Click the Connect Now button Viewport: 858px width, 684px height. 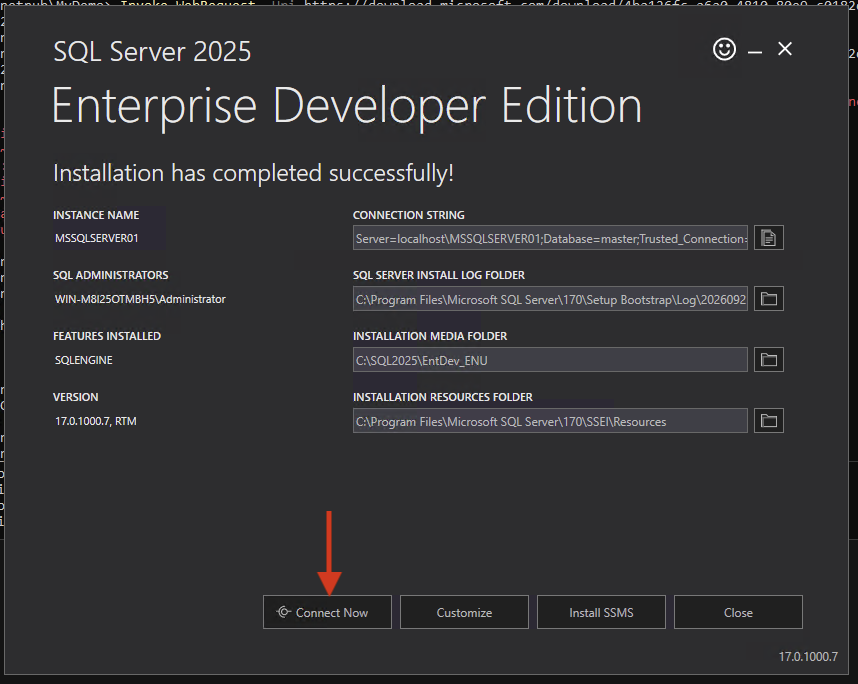(327, 612)
